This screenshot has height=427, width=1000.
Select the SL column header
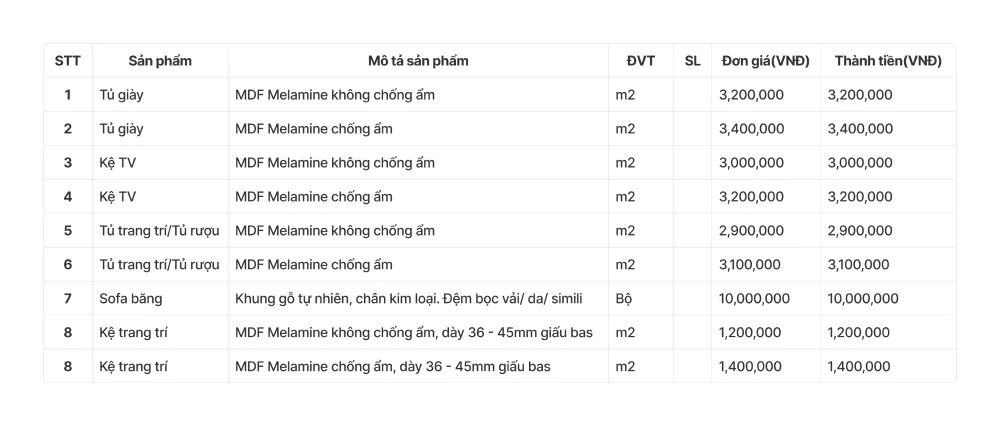[x=692, y=61]
